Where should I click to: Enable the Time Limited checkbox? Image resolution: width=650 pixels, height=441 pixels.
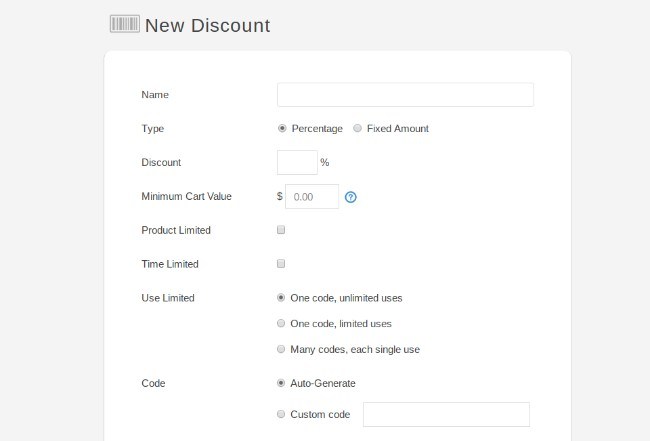281,264
